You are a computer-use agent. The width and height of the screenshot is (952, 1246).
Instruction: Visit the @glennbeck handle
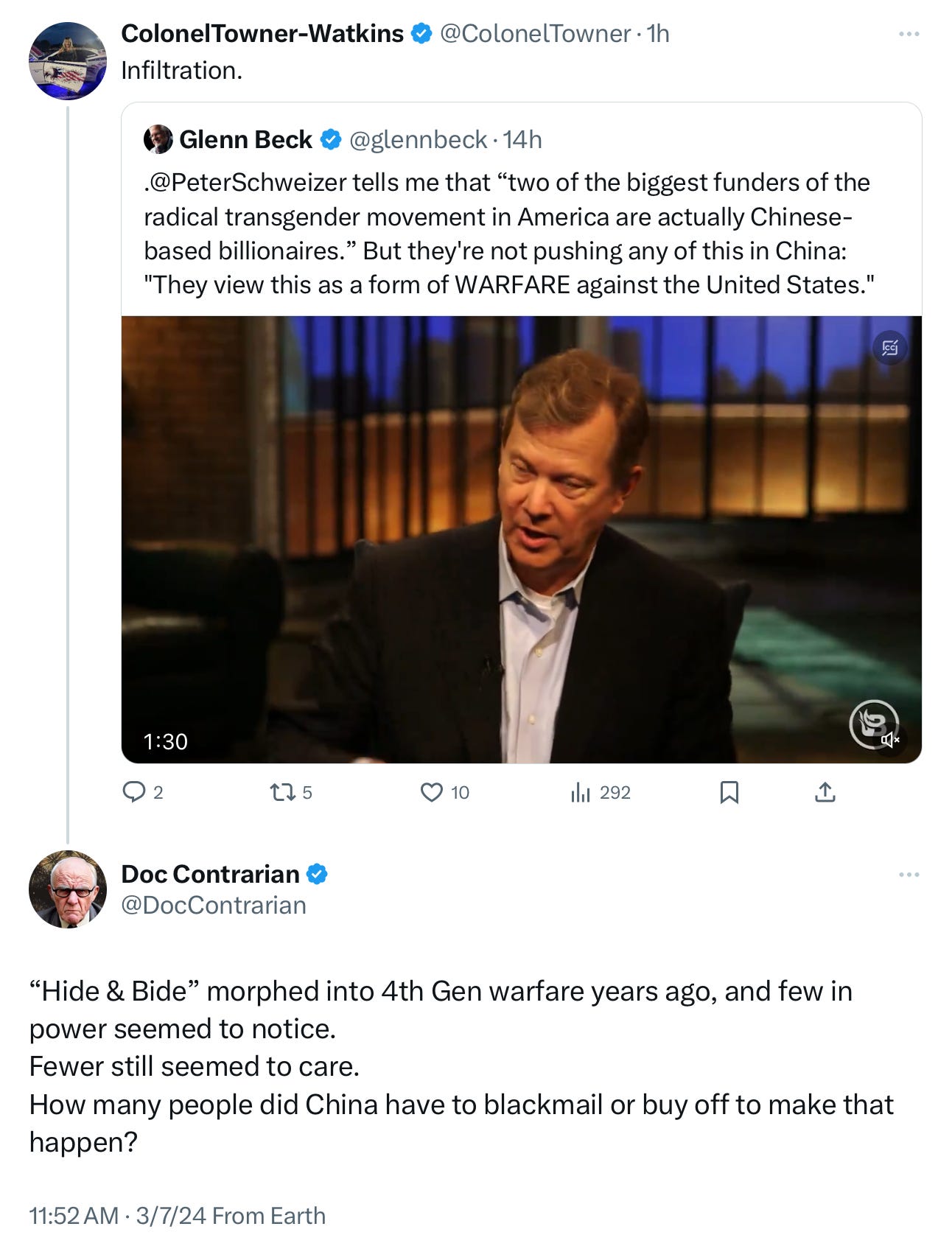(x=418, y=139)
